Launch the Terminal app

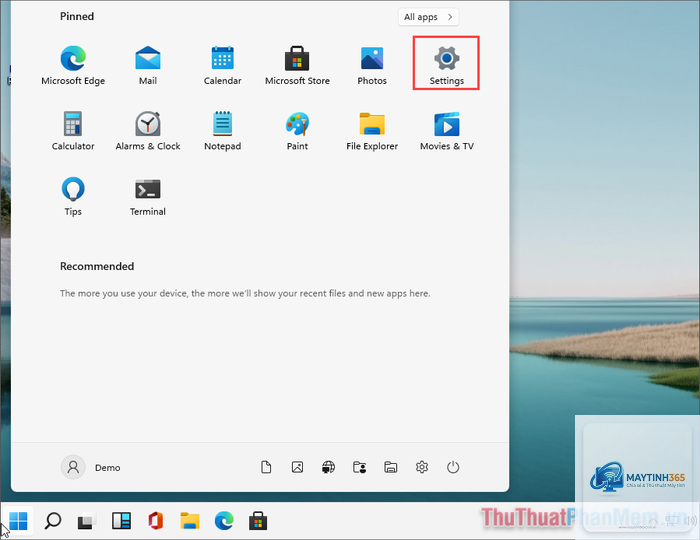[x=148, y=196]
